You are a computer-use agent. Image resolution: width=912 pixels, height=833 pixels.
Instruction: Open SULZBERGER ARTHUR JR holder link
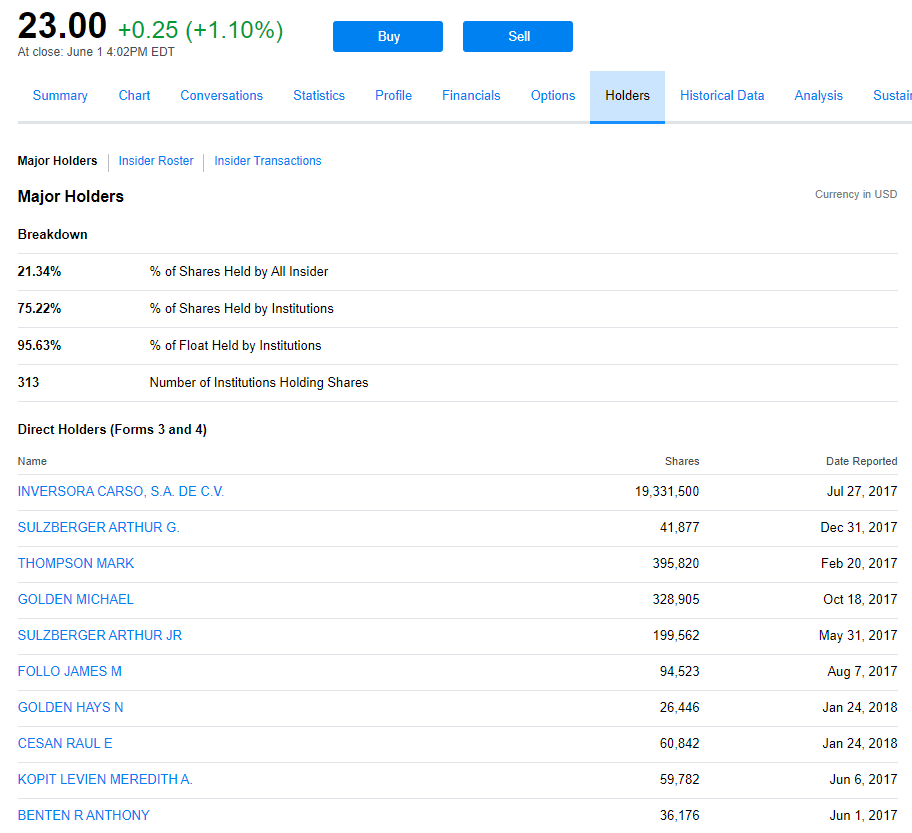point(100,636)
